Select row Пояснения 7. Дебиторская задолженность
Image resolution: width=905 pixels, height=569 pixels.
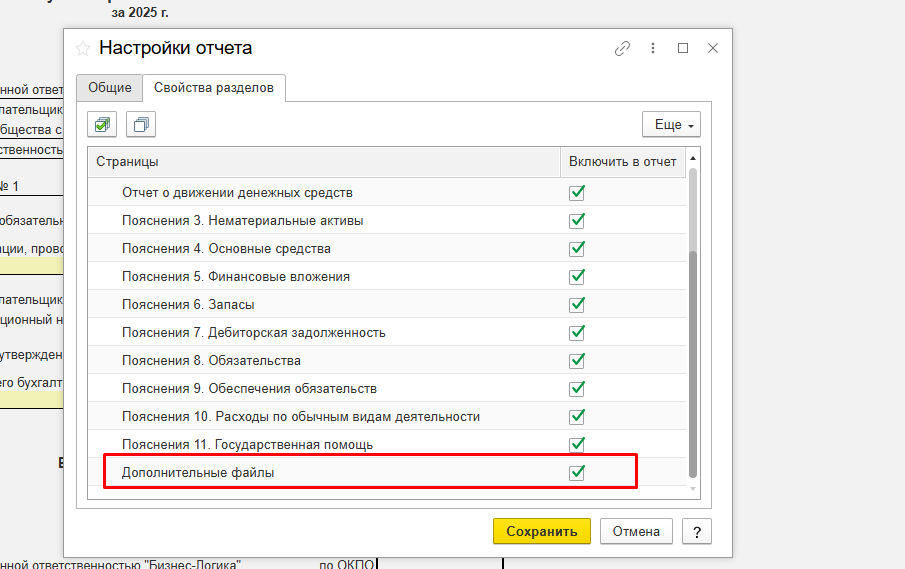click(x=387, y=332)
